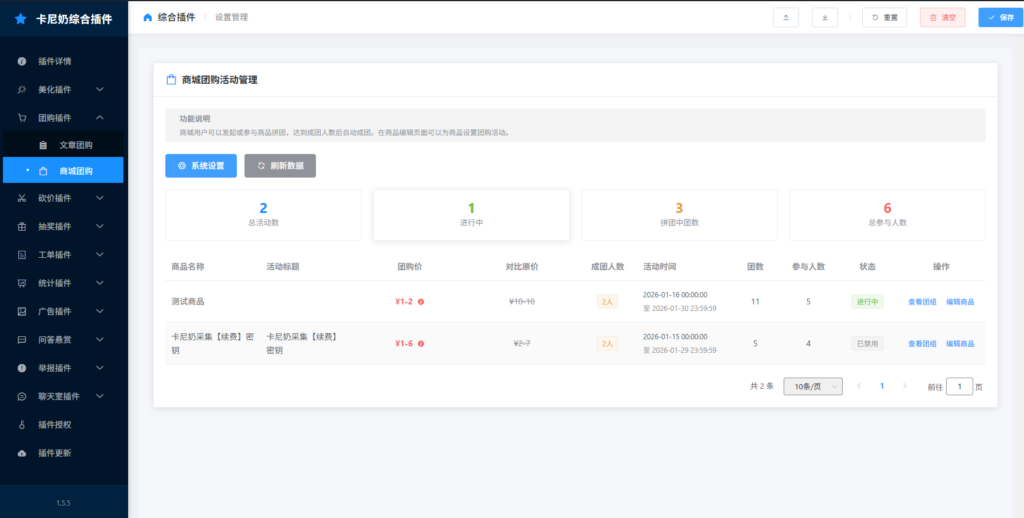Open the 10条/页 page size dropdown

[x=813, y=387]
